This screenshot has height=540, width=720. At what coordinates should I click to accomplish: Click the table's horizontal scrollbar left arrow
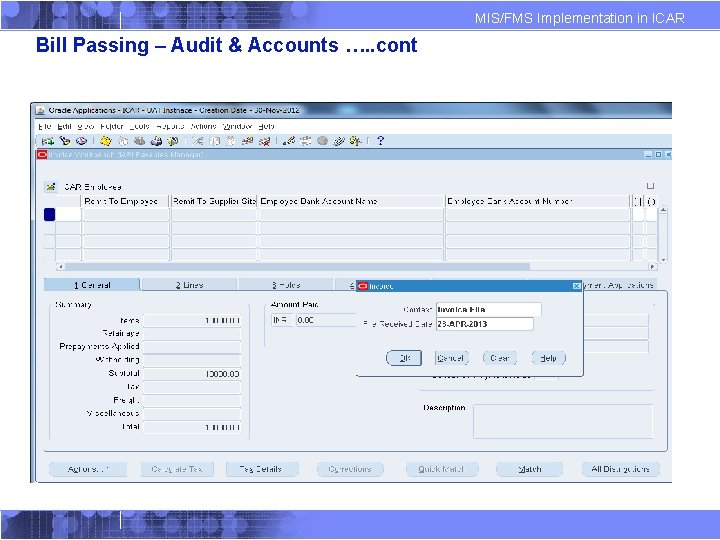60,267
